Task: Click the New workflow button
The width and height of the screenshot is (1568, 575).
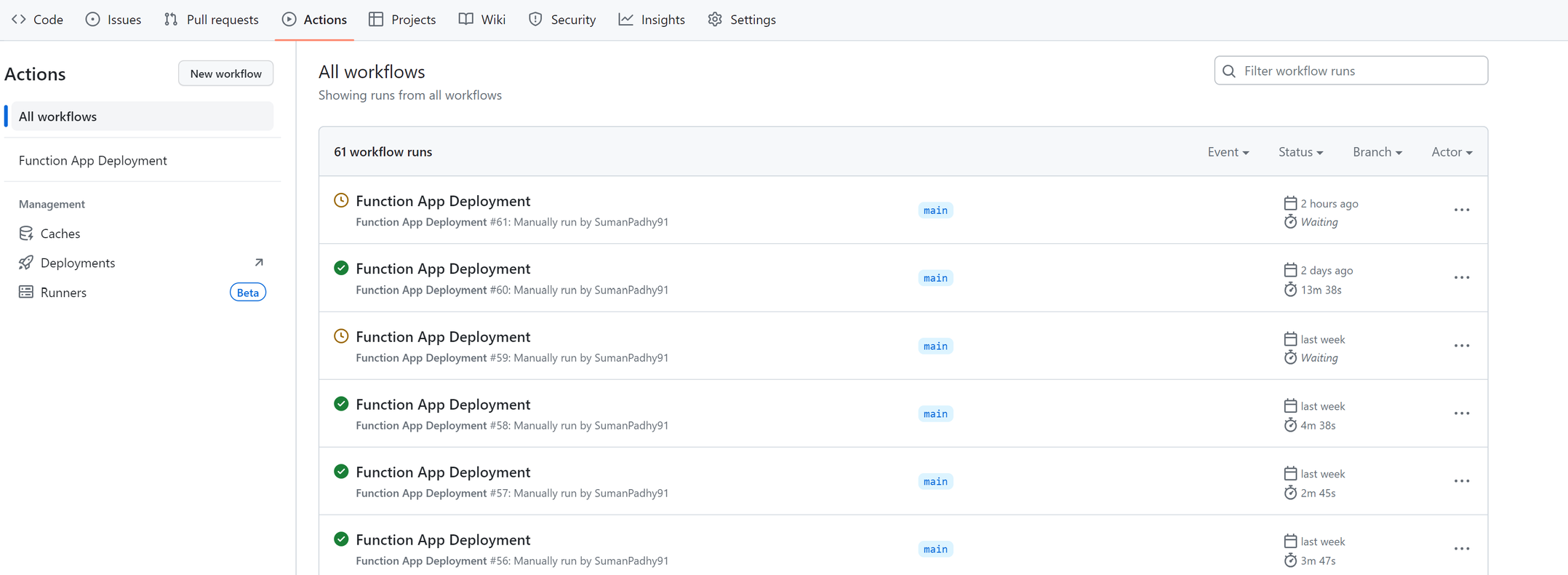Action: pos(225,74)
